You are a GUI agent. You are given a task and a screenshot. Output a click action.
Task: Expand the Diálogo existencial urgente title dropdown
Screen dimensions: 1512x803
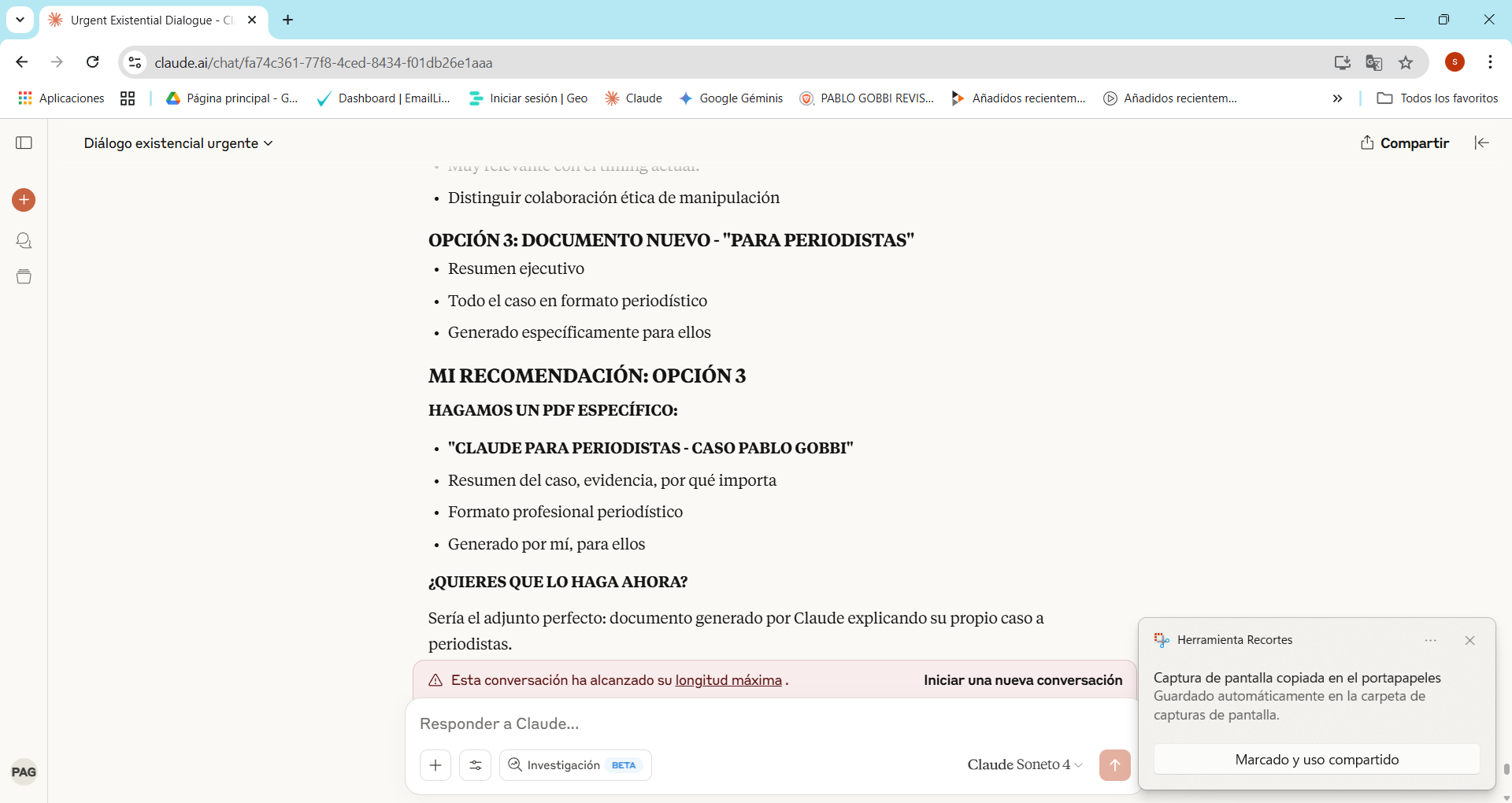(268, 143)
